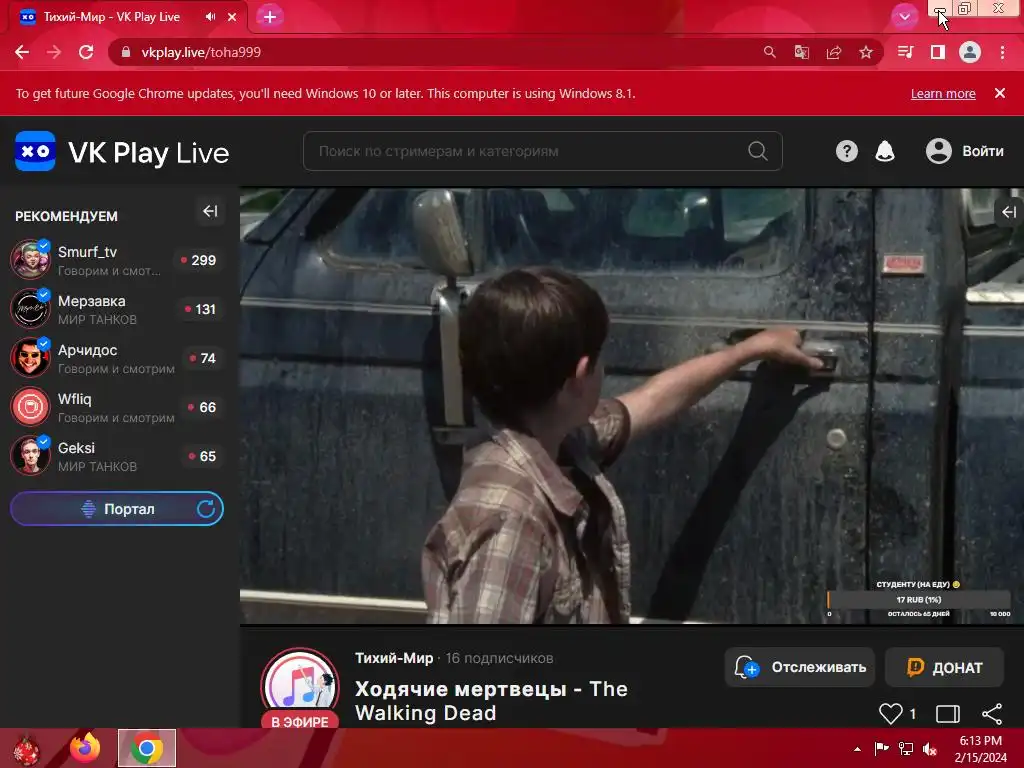Open the notifications bell icon

(885, 151)
